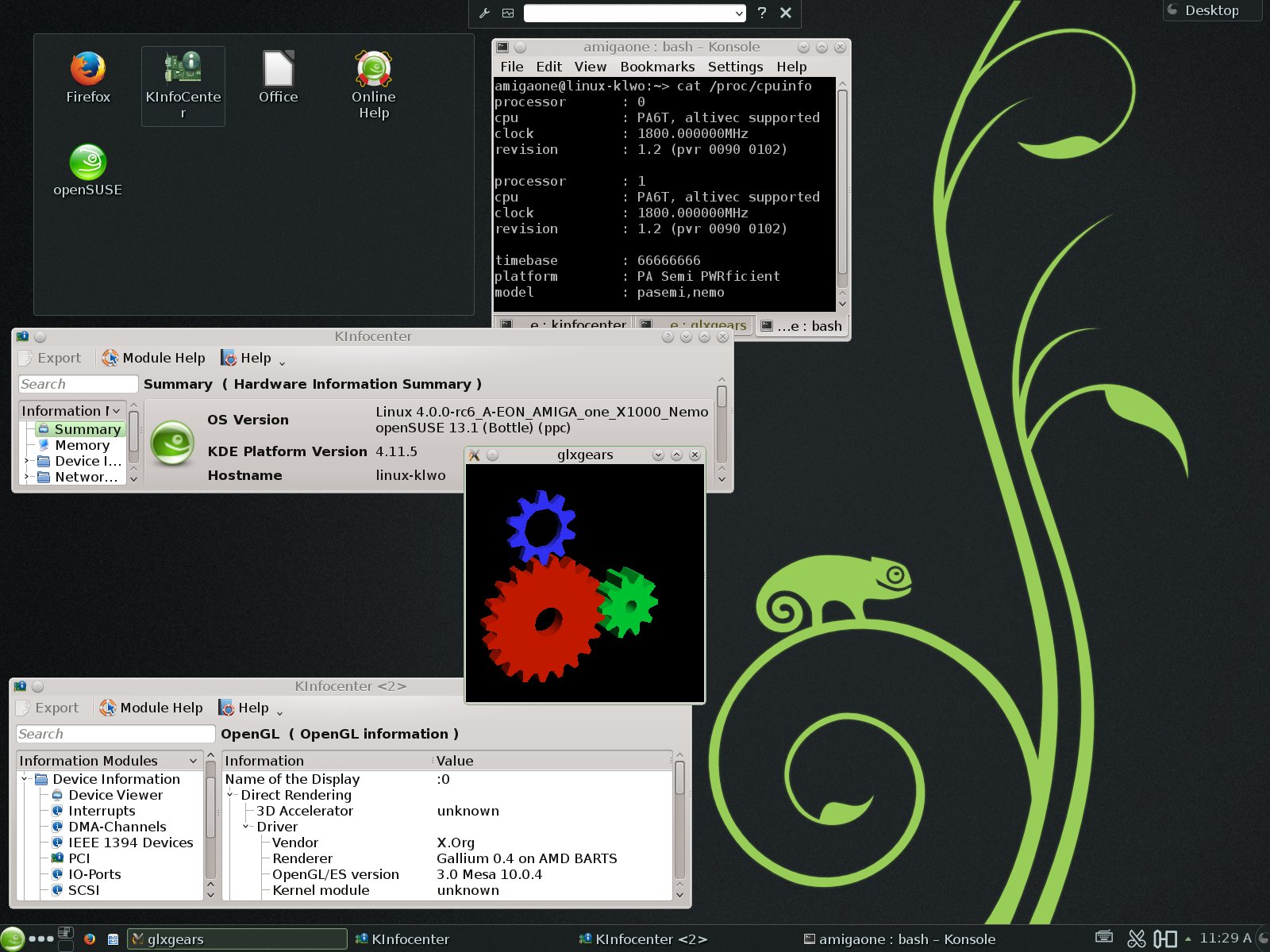
Task: Click Export in KInfocenter <2> toolbar
Action: [48, 708]
